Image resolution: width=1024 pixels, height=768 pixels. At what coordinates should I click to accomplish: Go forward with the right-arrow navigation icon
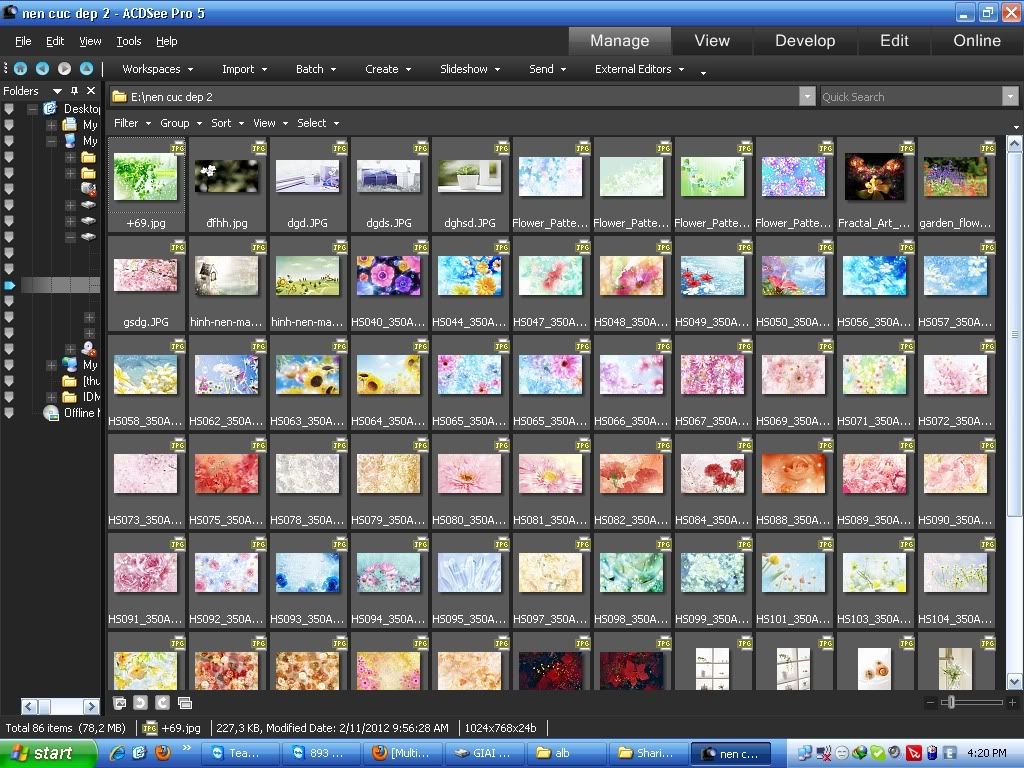coord(64,69)
